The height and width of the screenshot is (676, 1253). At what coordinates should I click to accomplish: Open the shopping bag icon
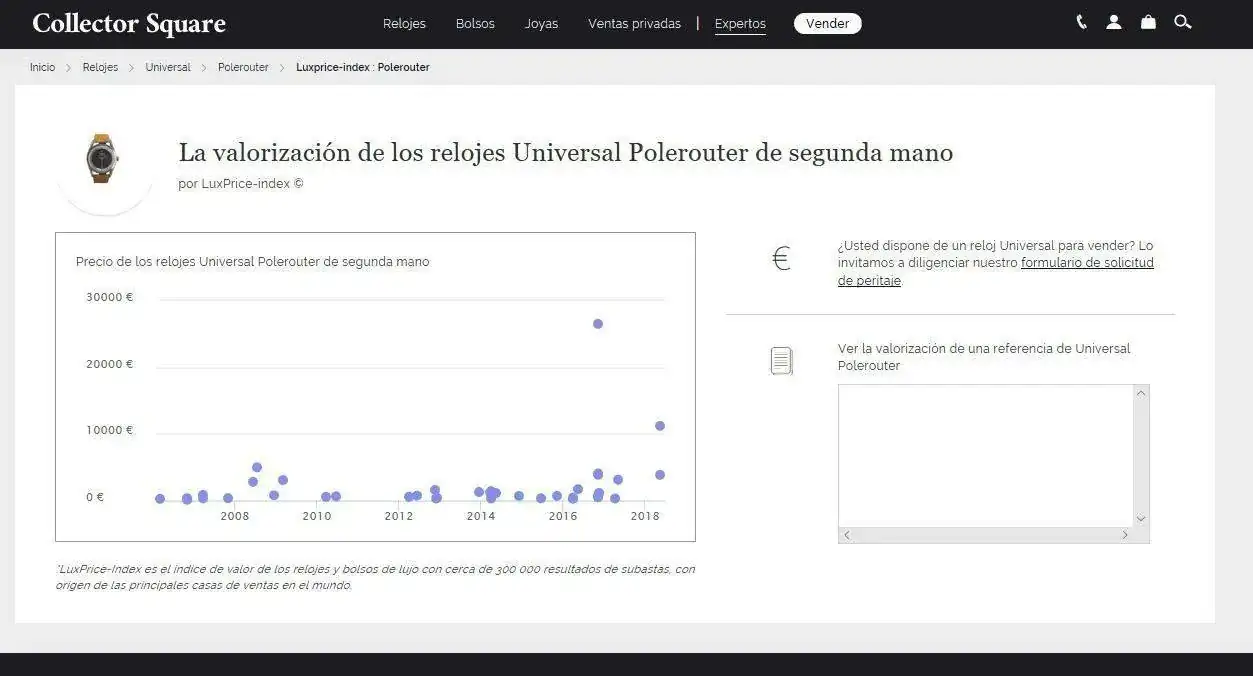pyautogui.click(x=1148, y=22)
